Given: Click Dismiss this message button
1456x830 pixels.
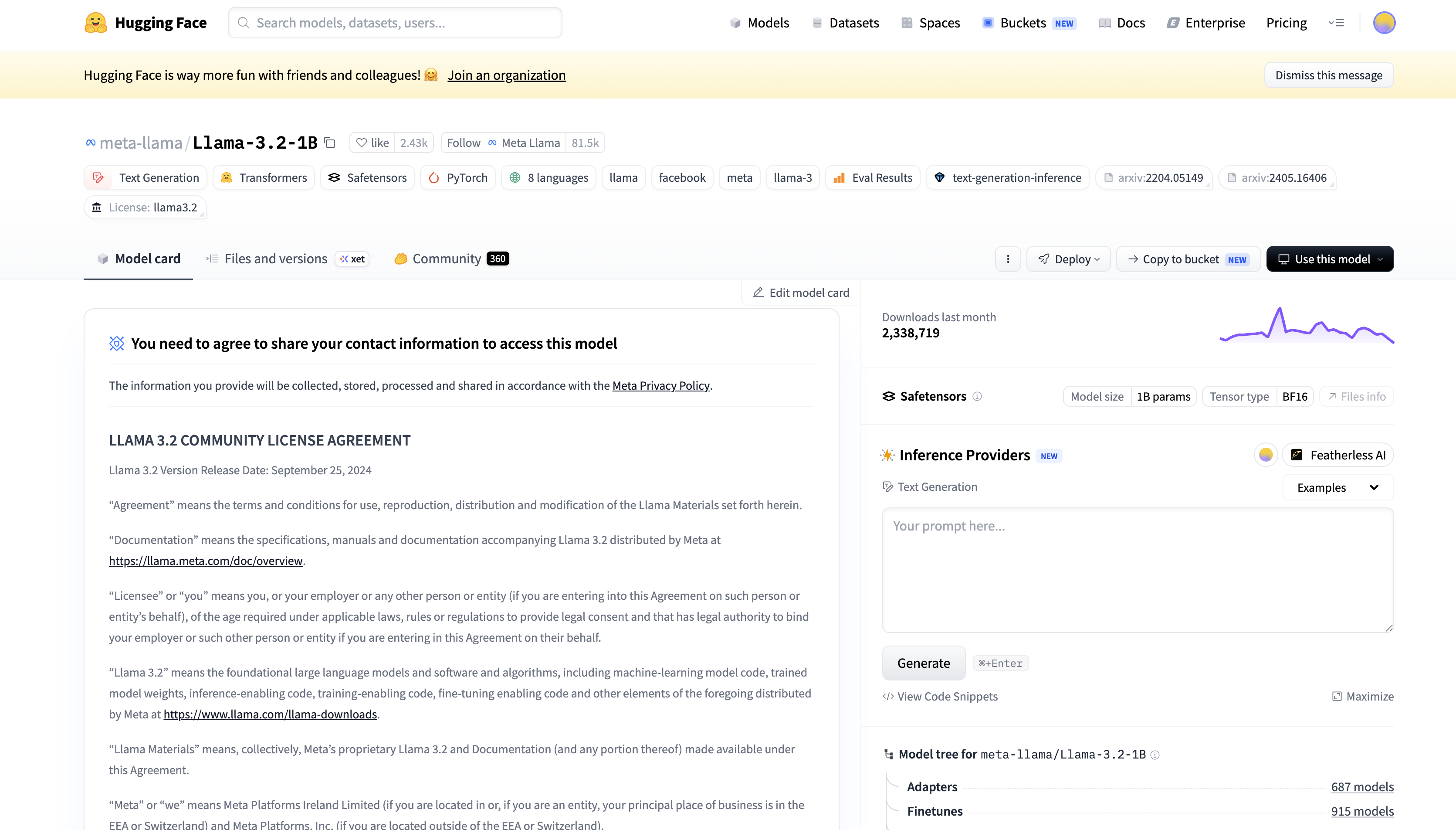Looking at the screenshot, I should [x=1328, y=75].
